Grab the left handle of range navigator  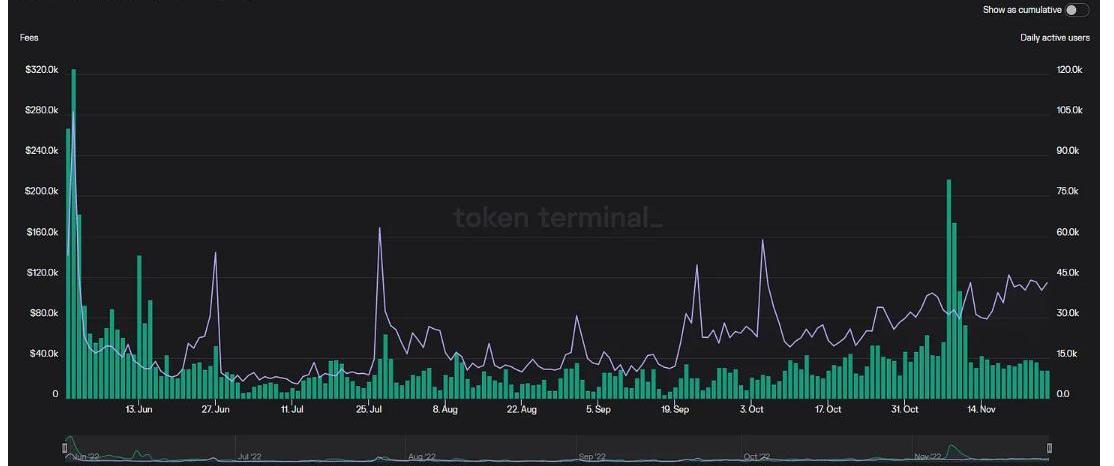point(67,447)
